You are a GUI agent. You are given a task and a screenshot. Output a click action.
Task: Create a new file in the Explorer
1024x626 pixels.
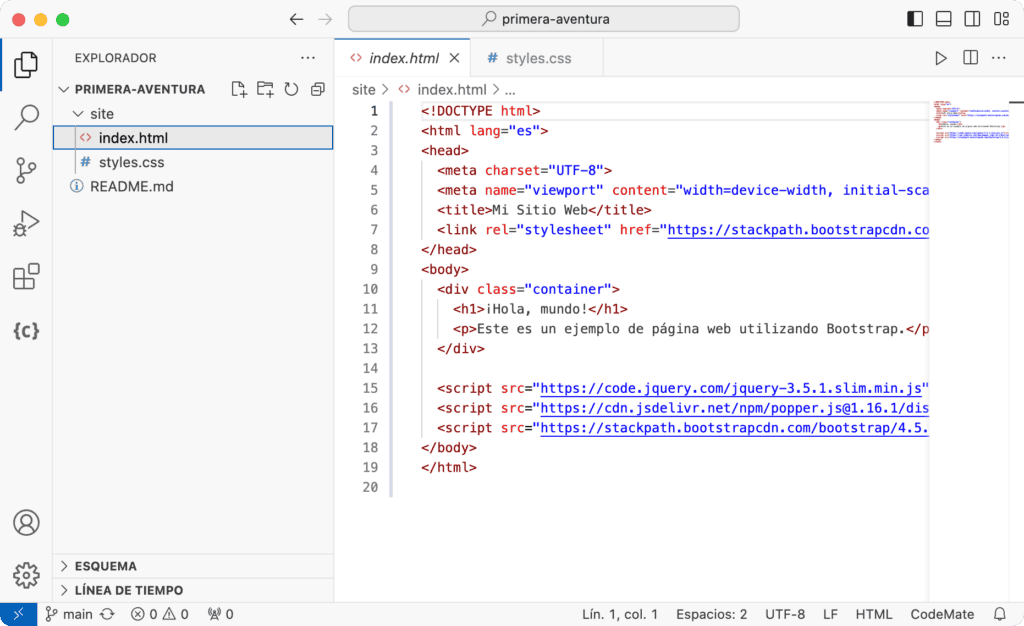[x=239, y=89]
